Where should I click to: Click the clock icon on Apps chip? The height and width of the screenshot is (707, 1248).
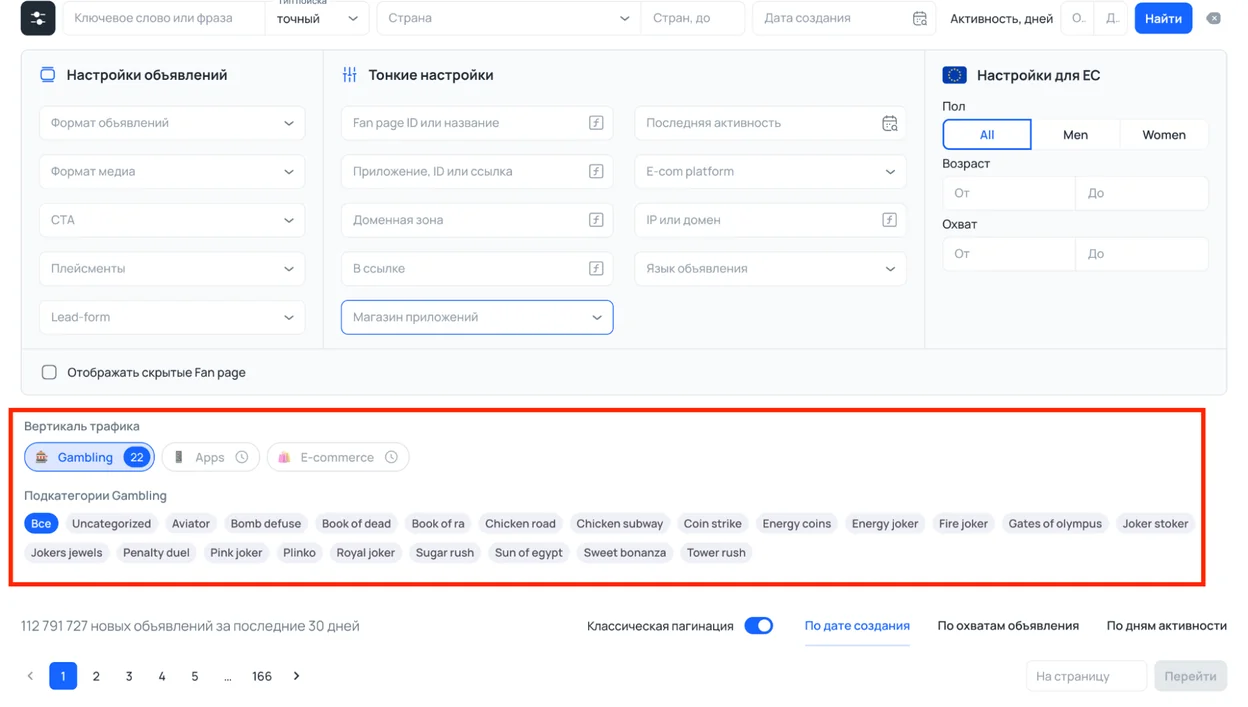pos(242,457)
